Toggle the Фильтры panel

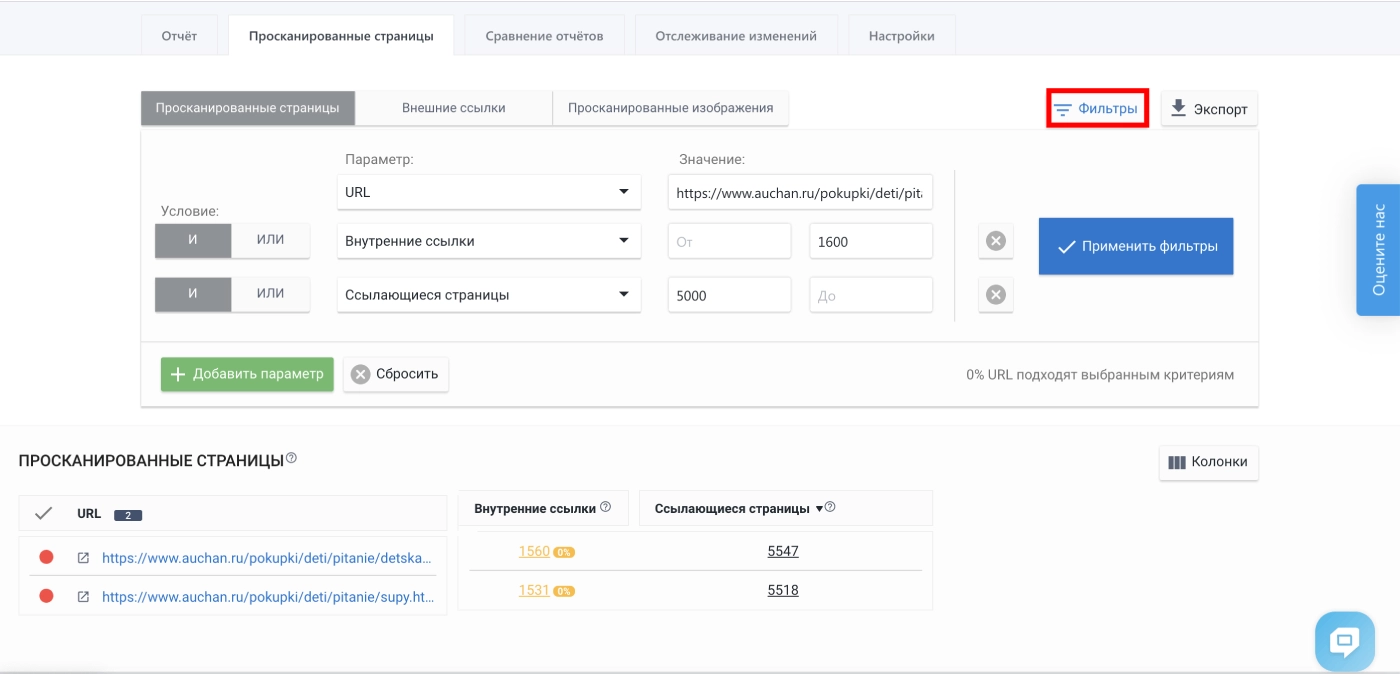(x=1097, y=109)
